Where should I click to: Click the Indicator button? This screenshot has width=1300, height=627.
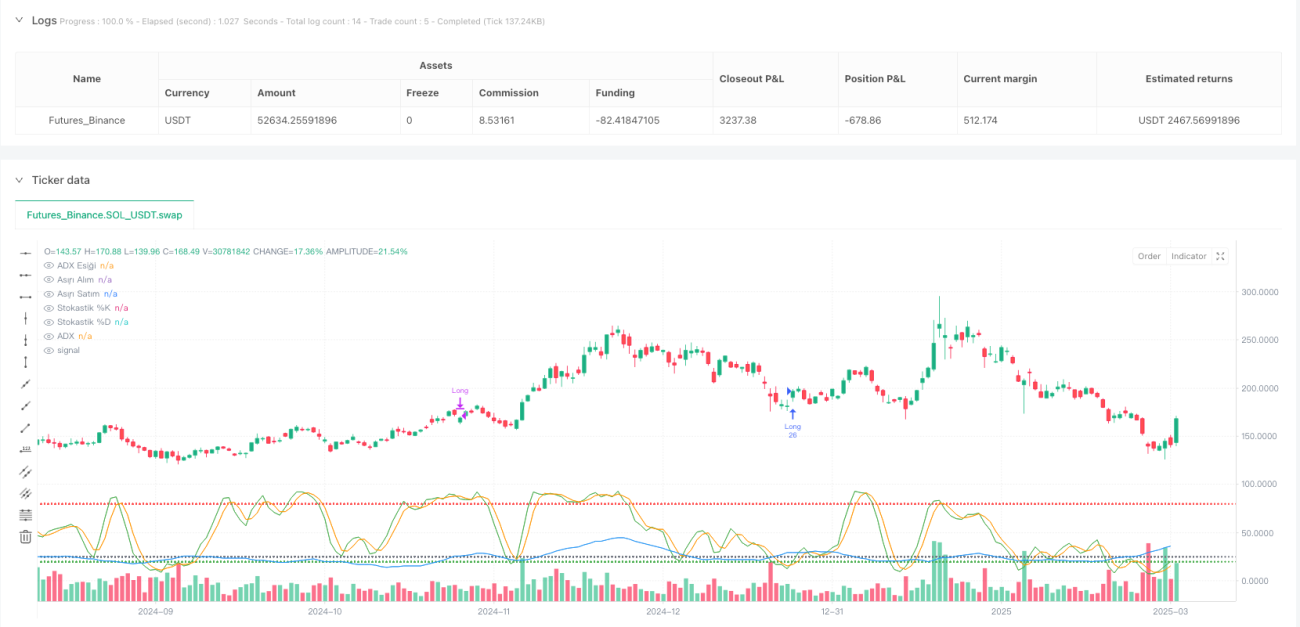(x=1189, y=256)
